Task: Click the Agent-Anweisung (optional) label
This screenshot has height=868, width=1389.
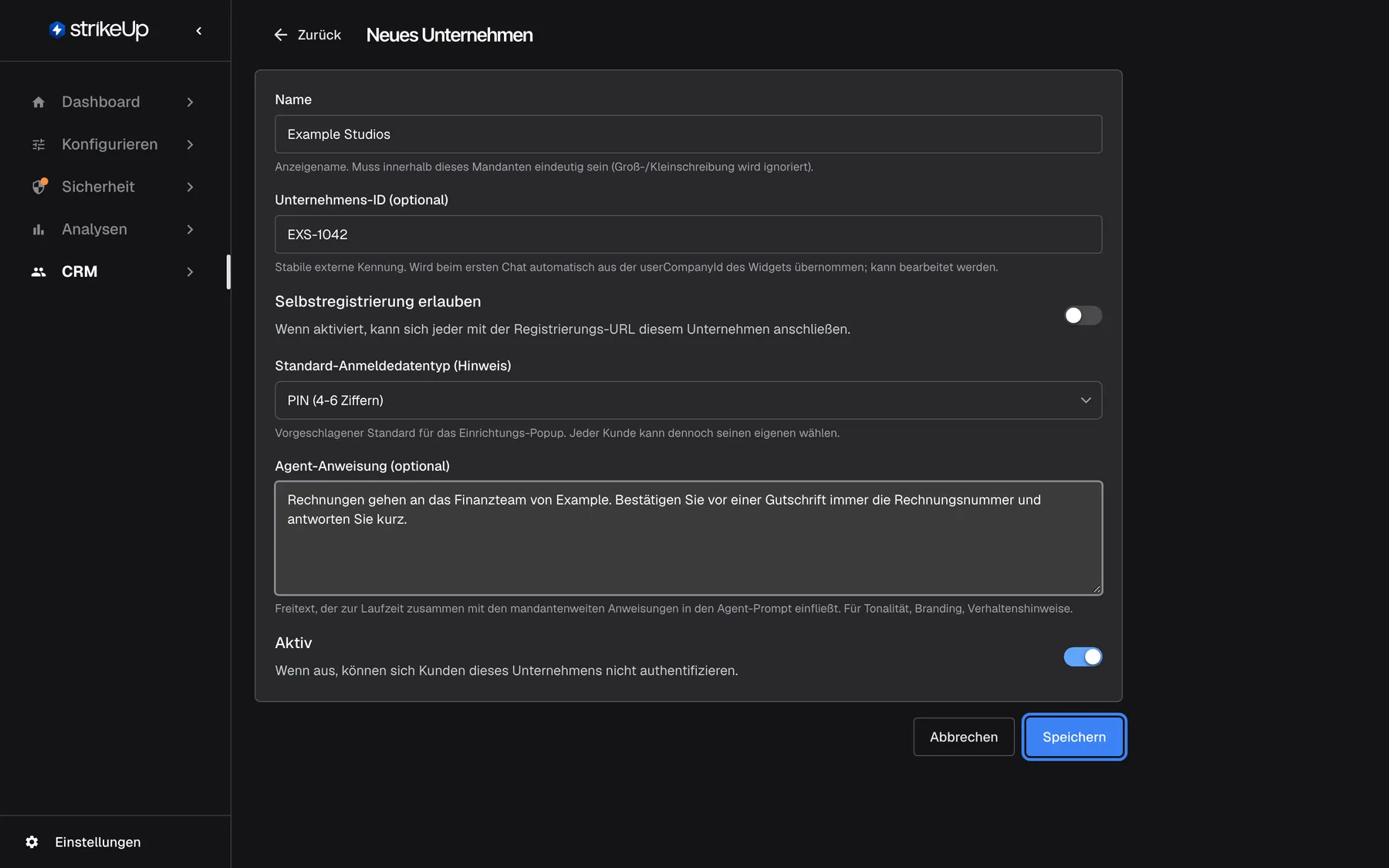Action: (362, 466)
